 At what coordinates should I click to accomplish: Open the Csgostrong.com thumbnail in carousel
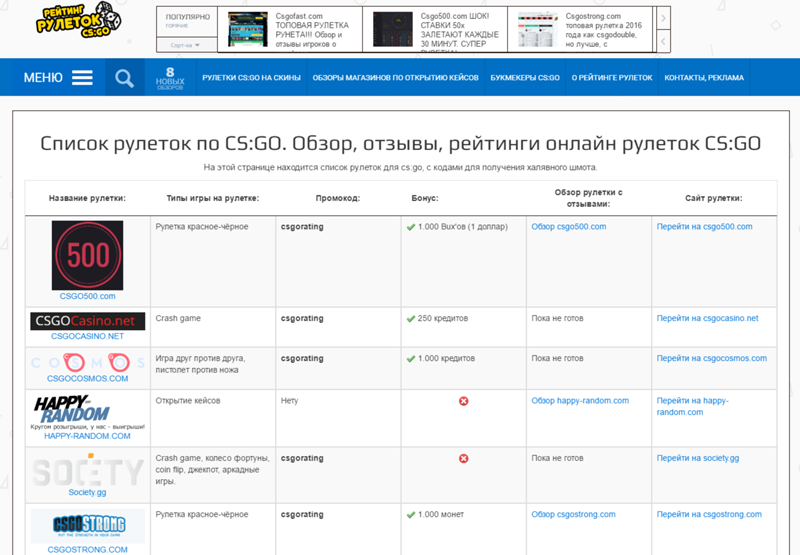click(538, 30)
